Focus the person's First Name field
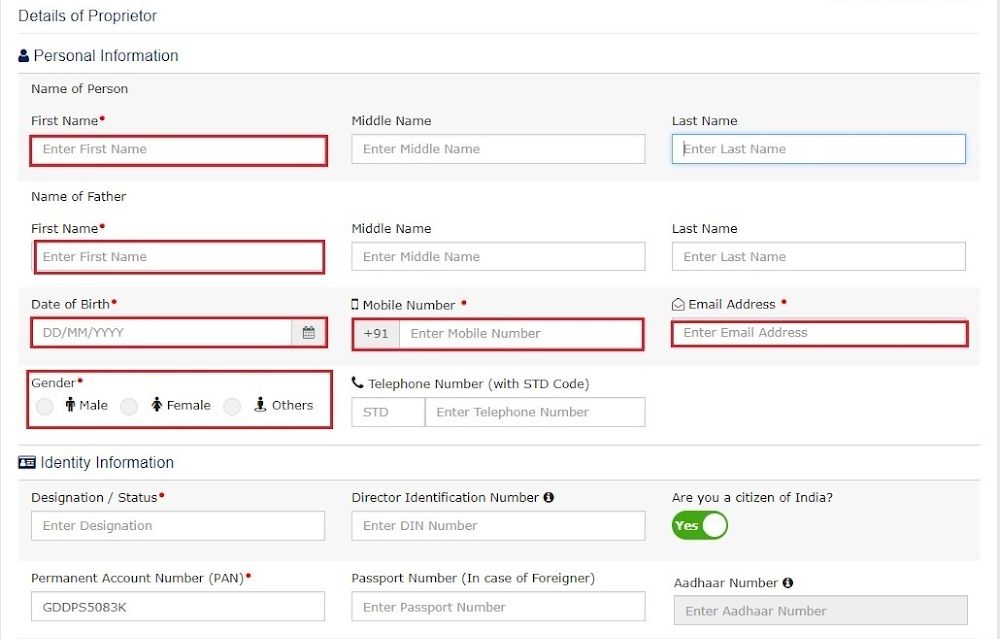Screen dimensions: 1000x639 [179, 151]
